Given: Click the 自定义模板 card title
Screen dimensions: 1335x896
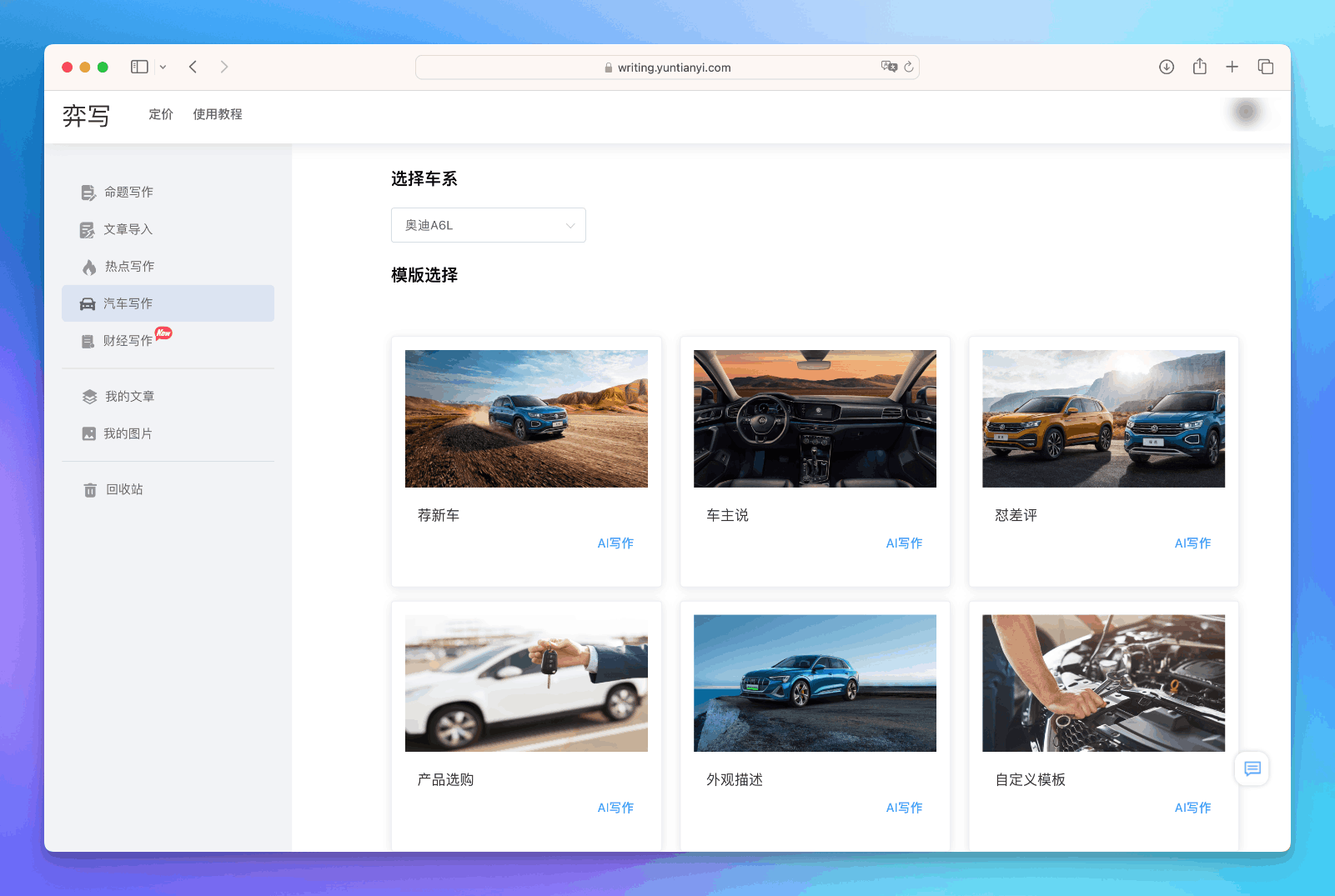Looking at the screenshot, I should [1030, 779].
